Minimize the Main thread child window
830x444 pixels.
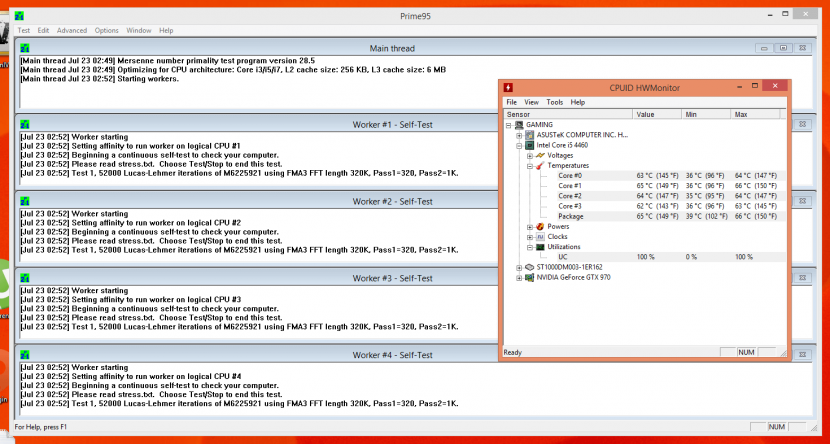764,48
